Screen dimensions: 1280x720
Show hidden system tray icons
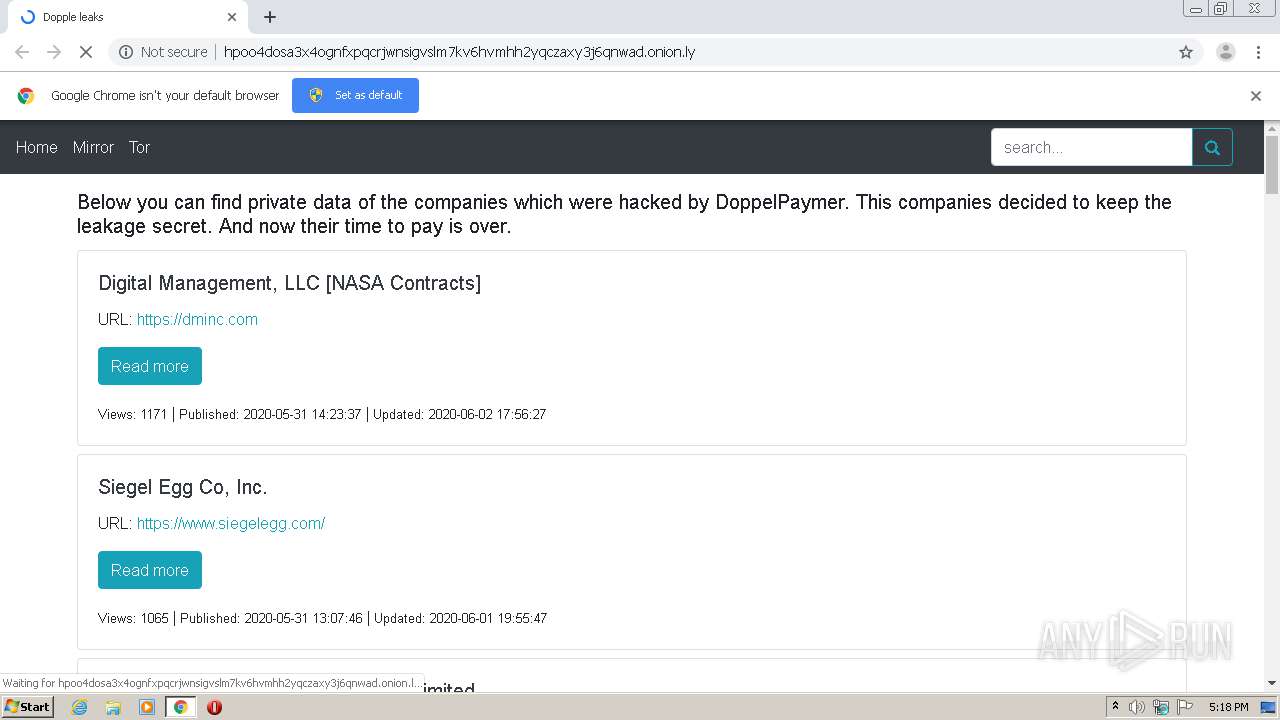coord(1115,706)
